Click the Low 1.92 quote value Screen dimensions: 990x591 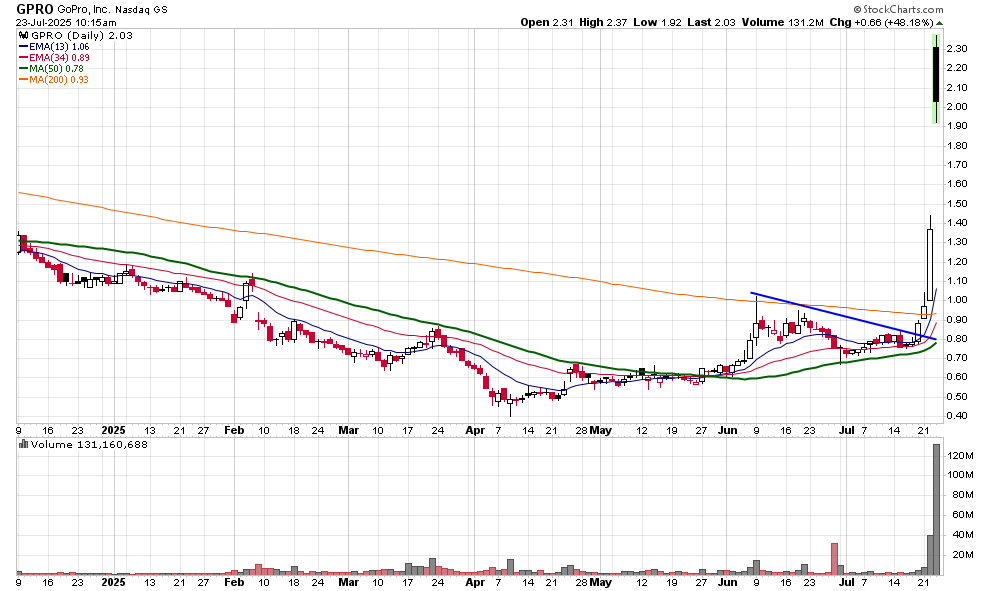(657, 22)
